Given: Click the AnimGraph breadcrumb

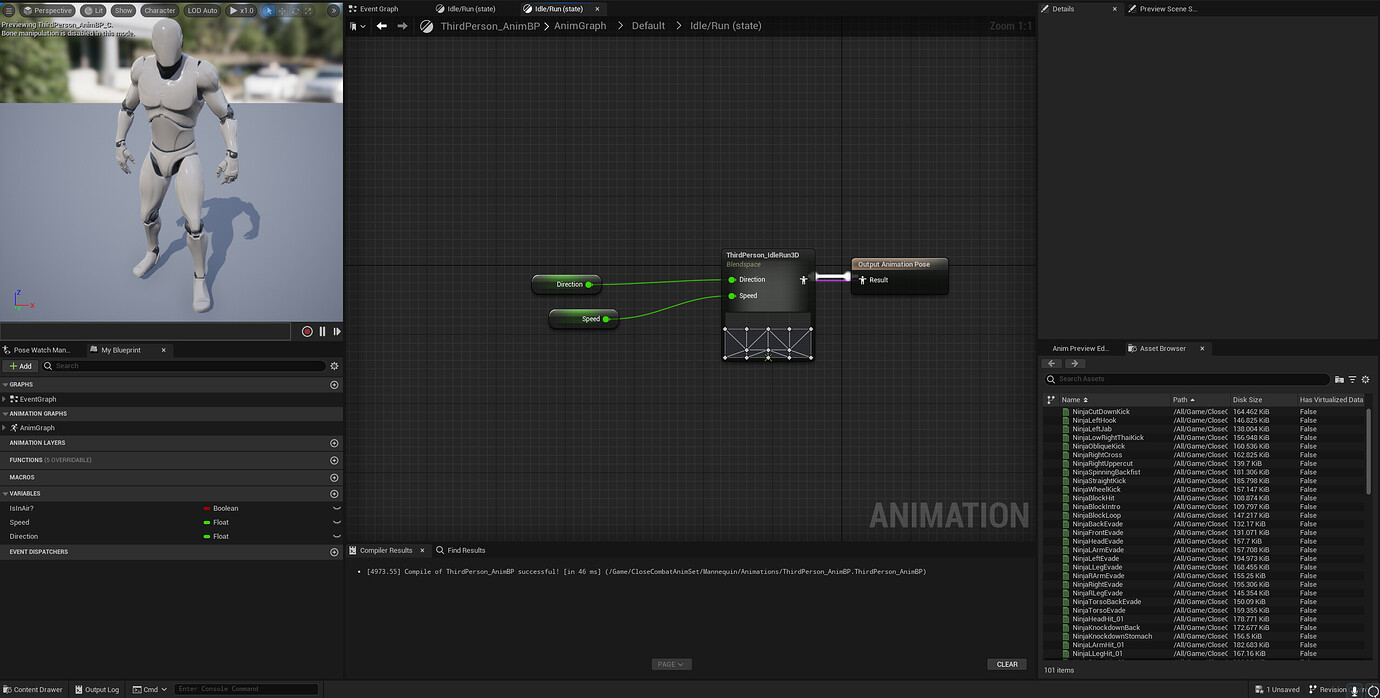Looking at the screenshot, I should point(580,26).
